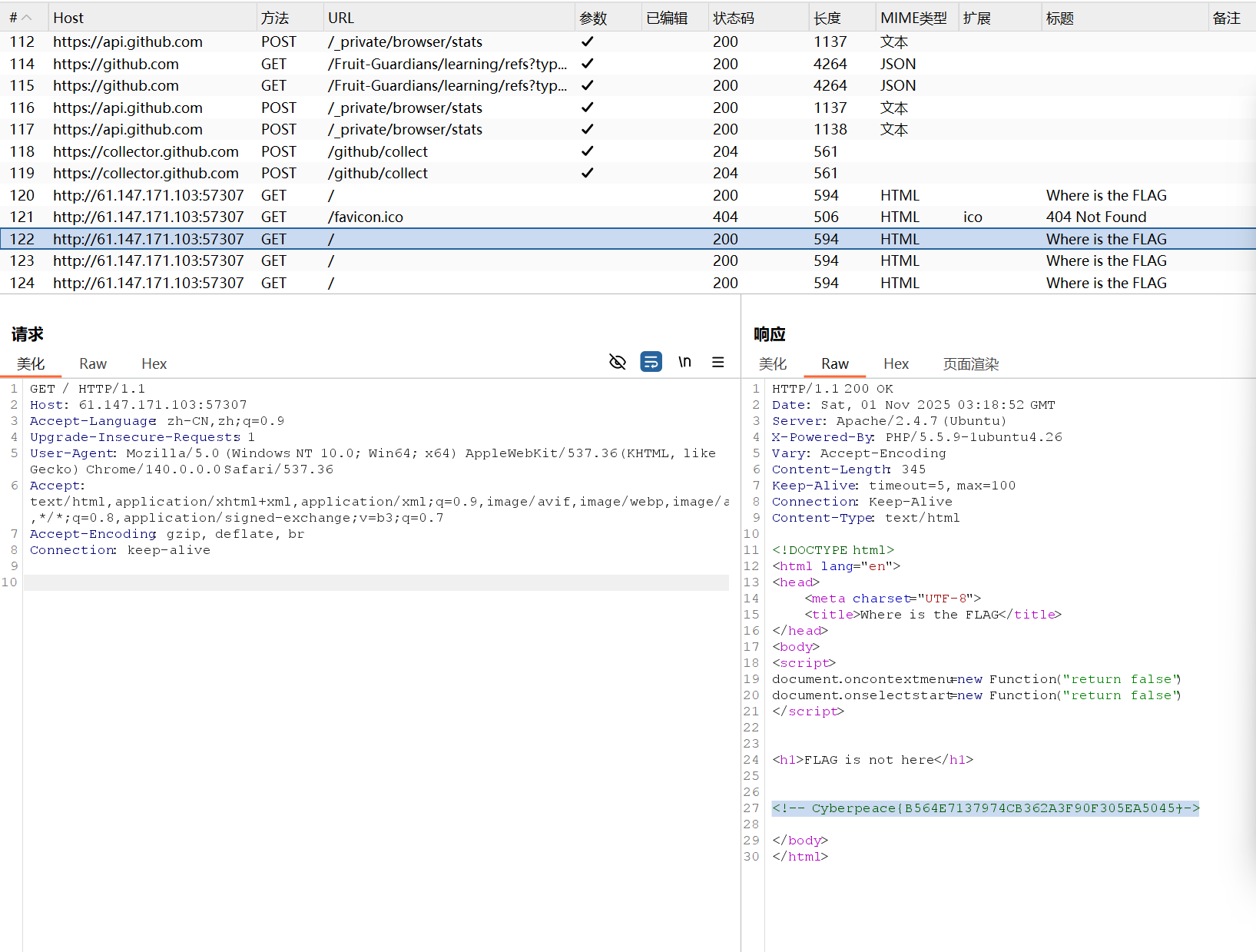Click parameter checkmark in row 114
The width and height of the screenshot is (1256, 952).
tap(588, 64)
